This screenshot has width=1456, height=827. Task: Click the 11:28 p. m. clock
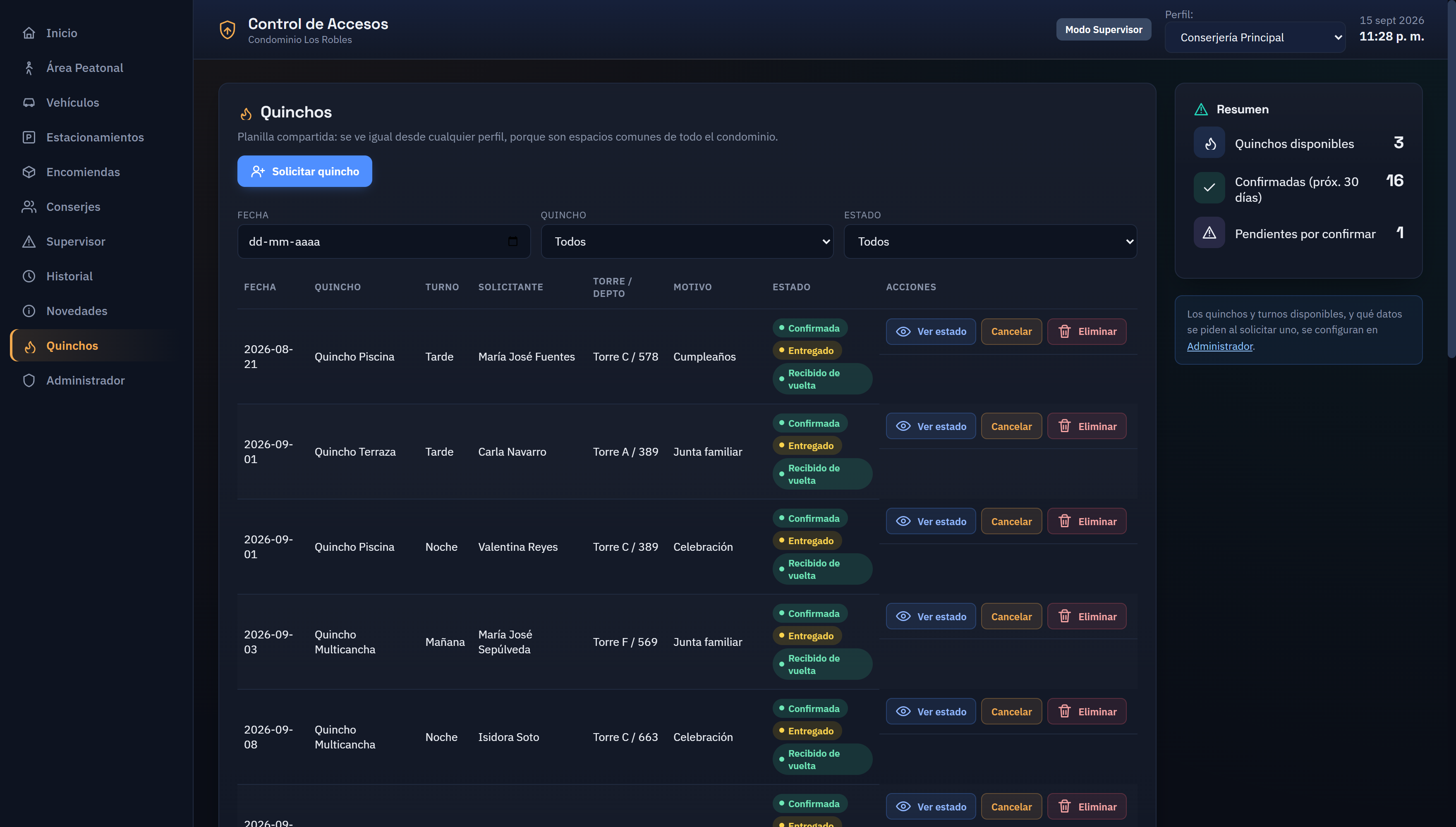coord(1391,36)
